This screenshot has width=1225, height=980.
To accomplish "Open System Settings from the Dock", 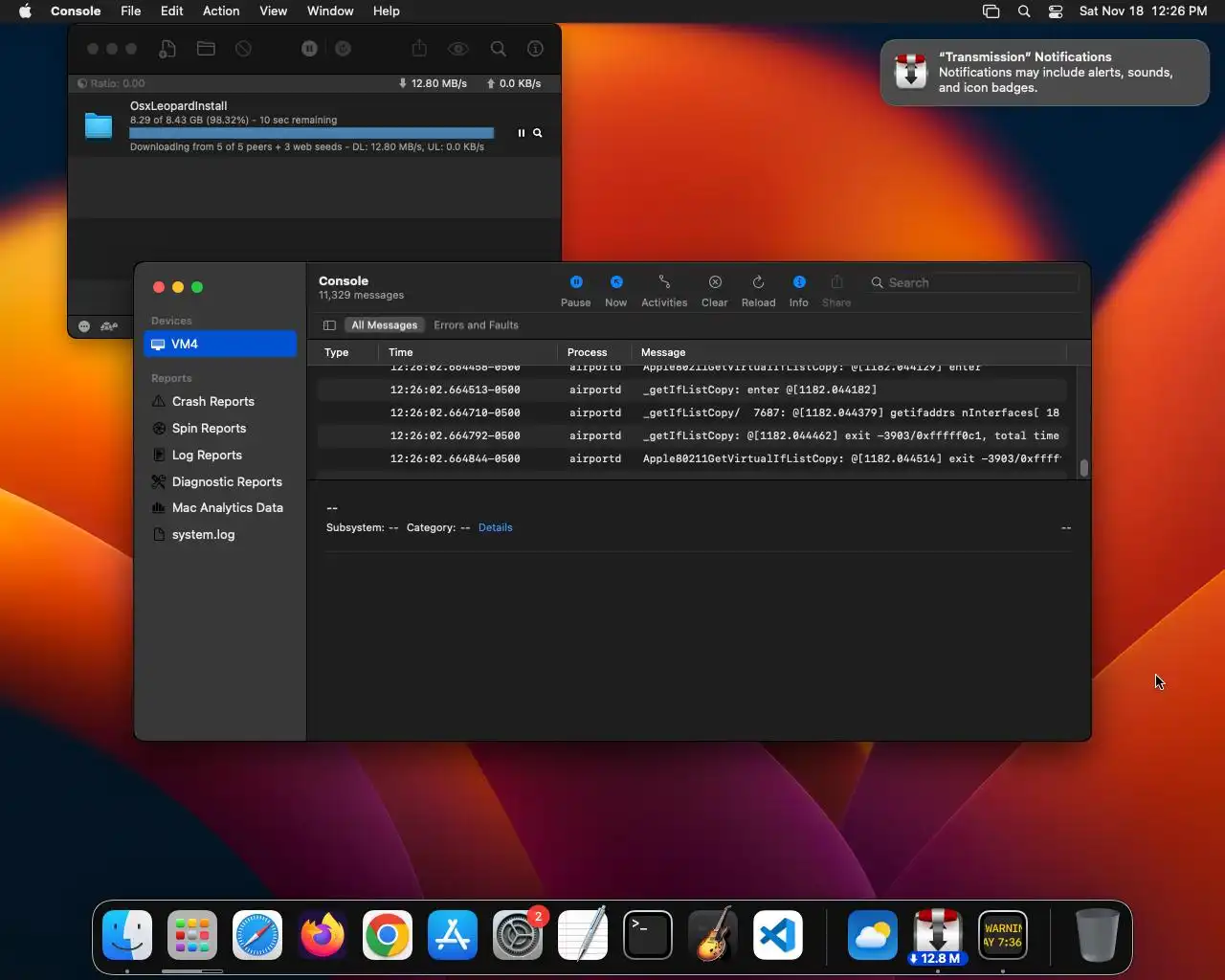I will point(517,935).
